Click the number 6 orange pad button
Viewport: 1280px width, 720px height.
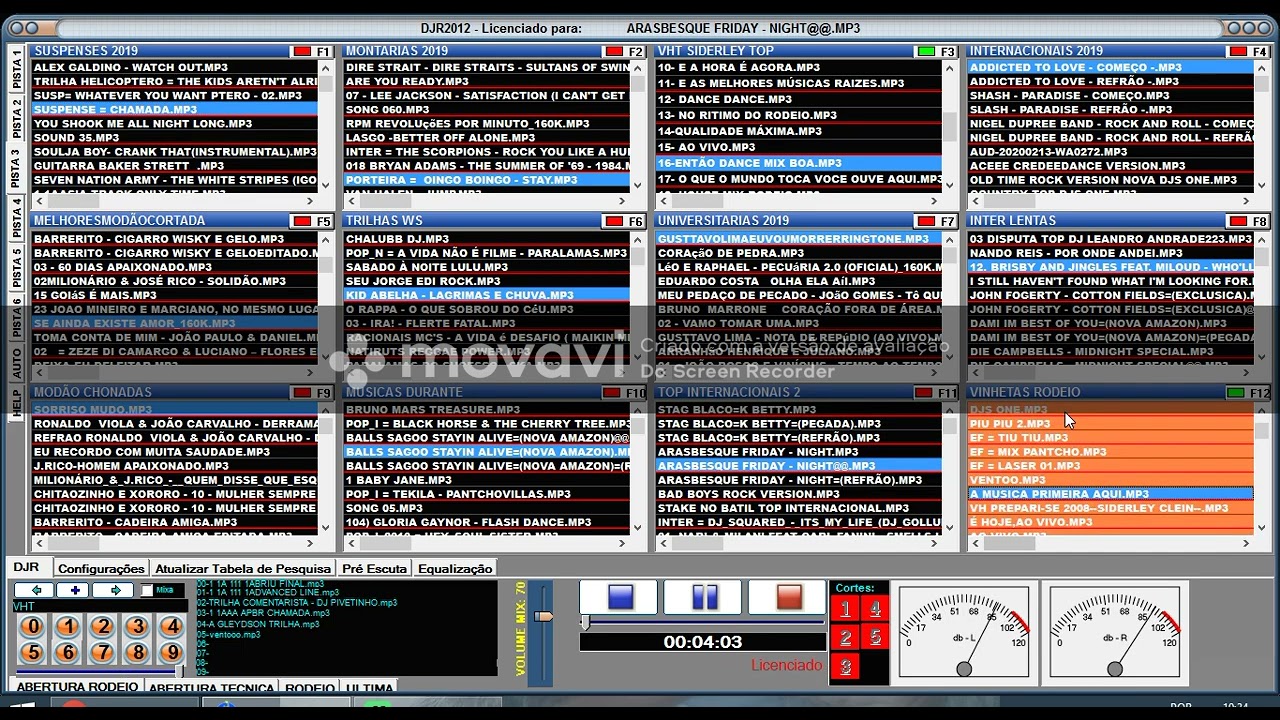(68, 653)
